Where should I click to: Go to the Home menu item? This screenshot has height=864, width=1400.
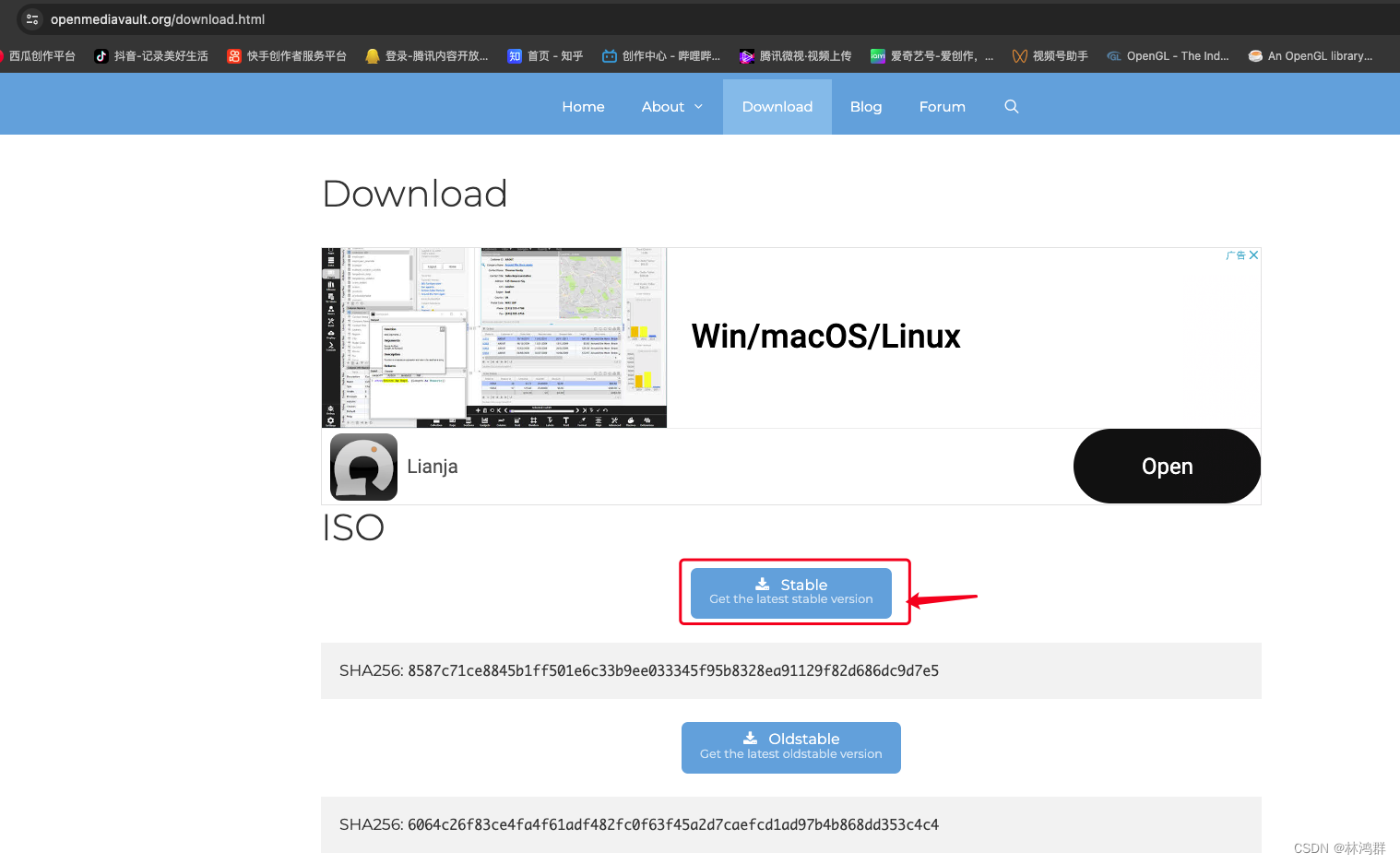(583, 107)
